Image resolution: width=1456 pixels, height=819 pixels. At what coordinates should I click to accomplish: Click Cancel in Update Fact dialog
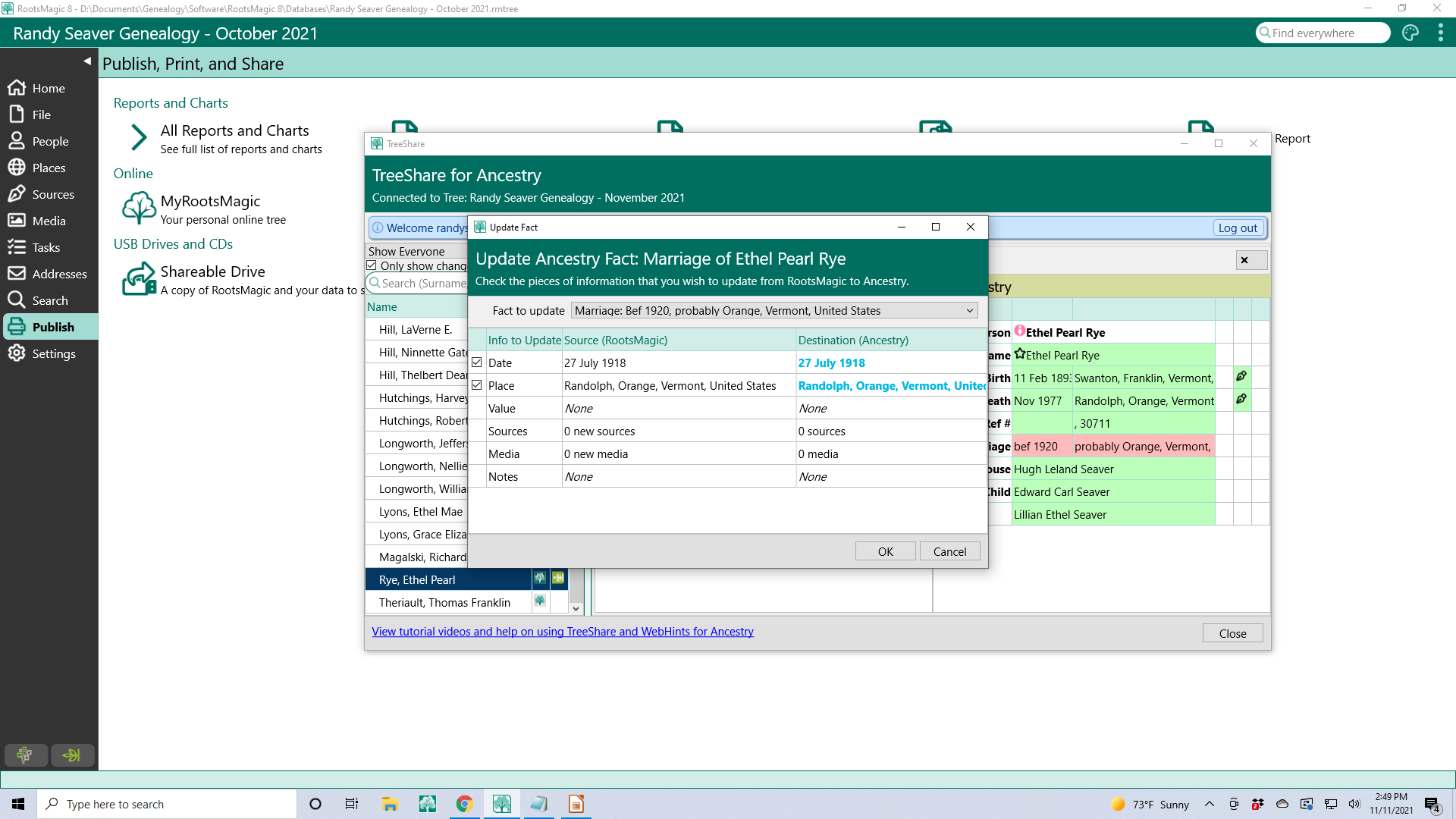coord(949,551)
